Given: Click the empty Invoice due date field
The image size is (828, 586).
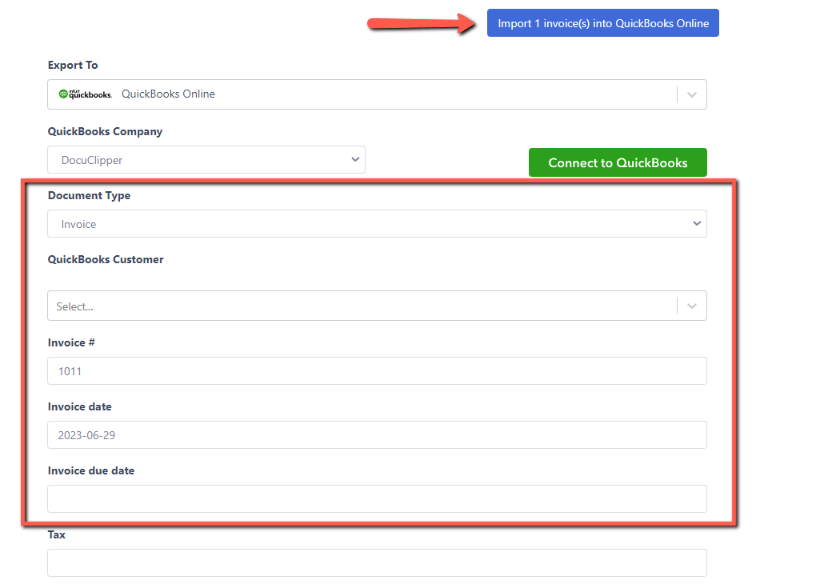Looking at the screenshot, I should [x=377, y=499].
